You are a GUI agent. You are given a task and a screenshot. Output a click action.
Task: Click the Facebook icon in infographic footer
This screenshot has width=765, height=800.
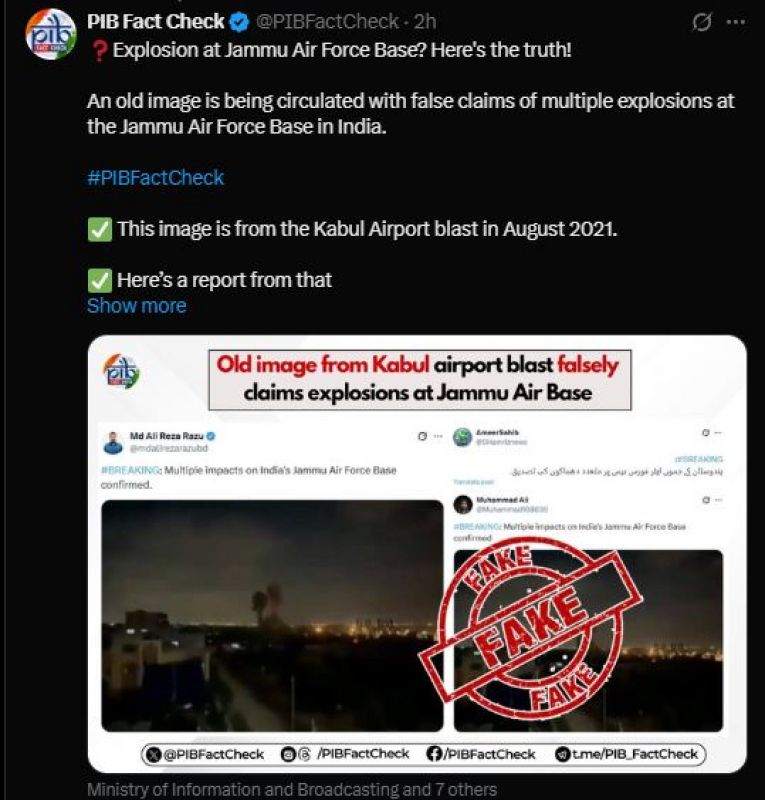coord(435,754)
